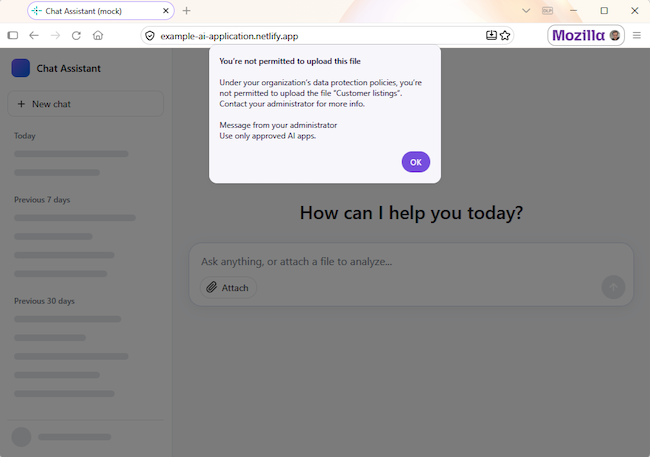Click the 'Use only approved AI apps.' text
Viewport: 650px width, 457px height.
[x=267, y=136]
